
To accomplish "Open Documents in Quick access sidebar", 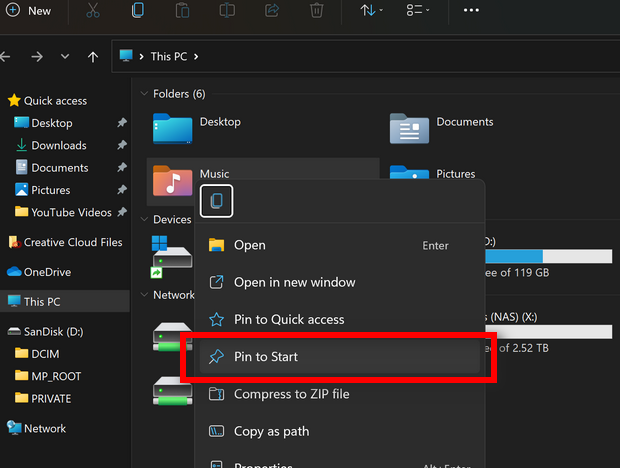I will 52,168.
